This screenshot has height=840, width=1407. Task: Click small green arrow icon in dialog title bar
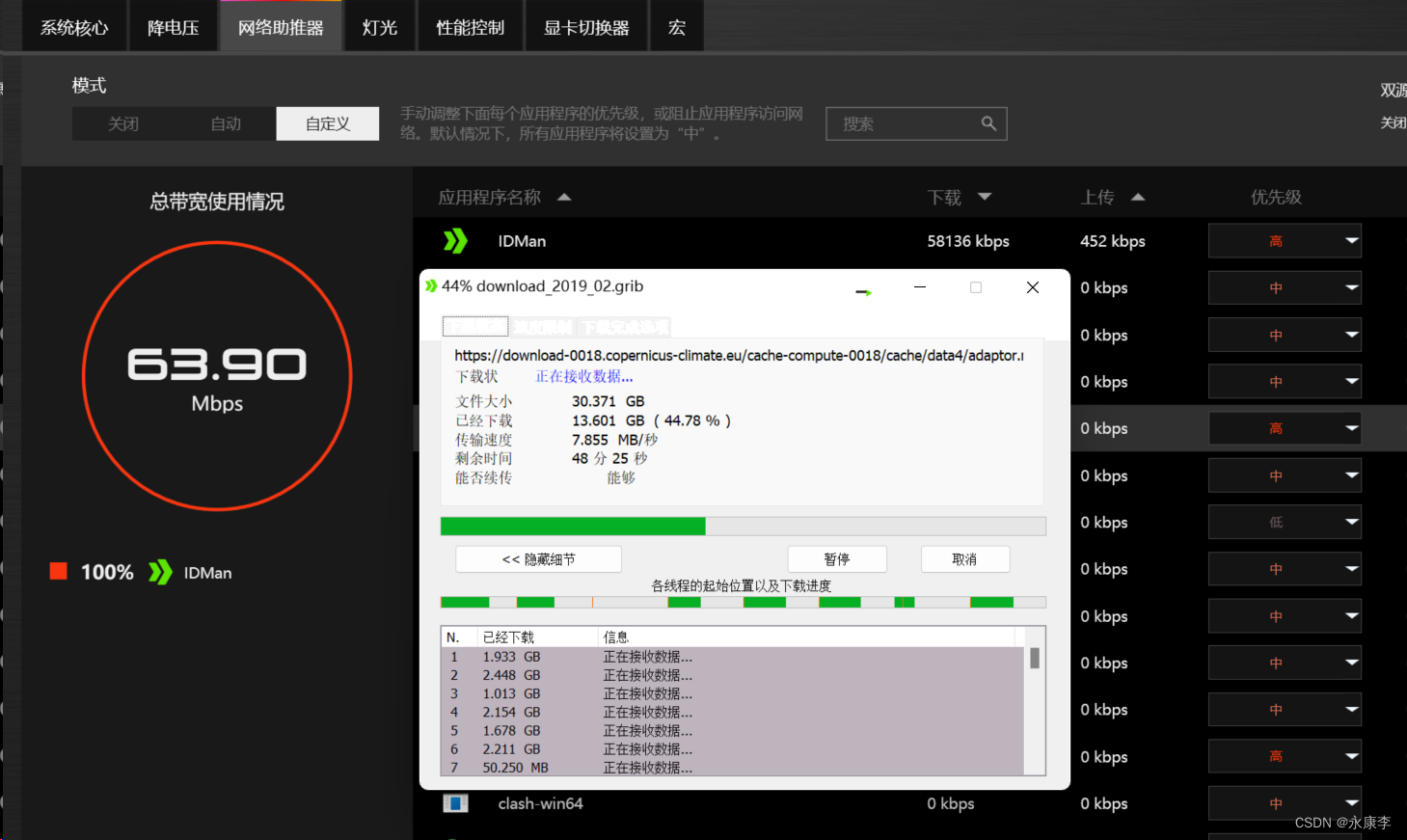[x=863, y=291]
